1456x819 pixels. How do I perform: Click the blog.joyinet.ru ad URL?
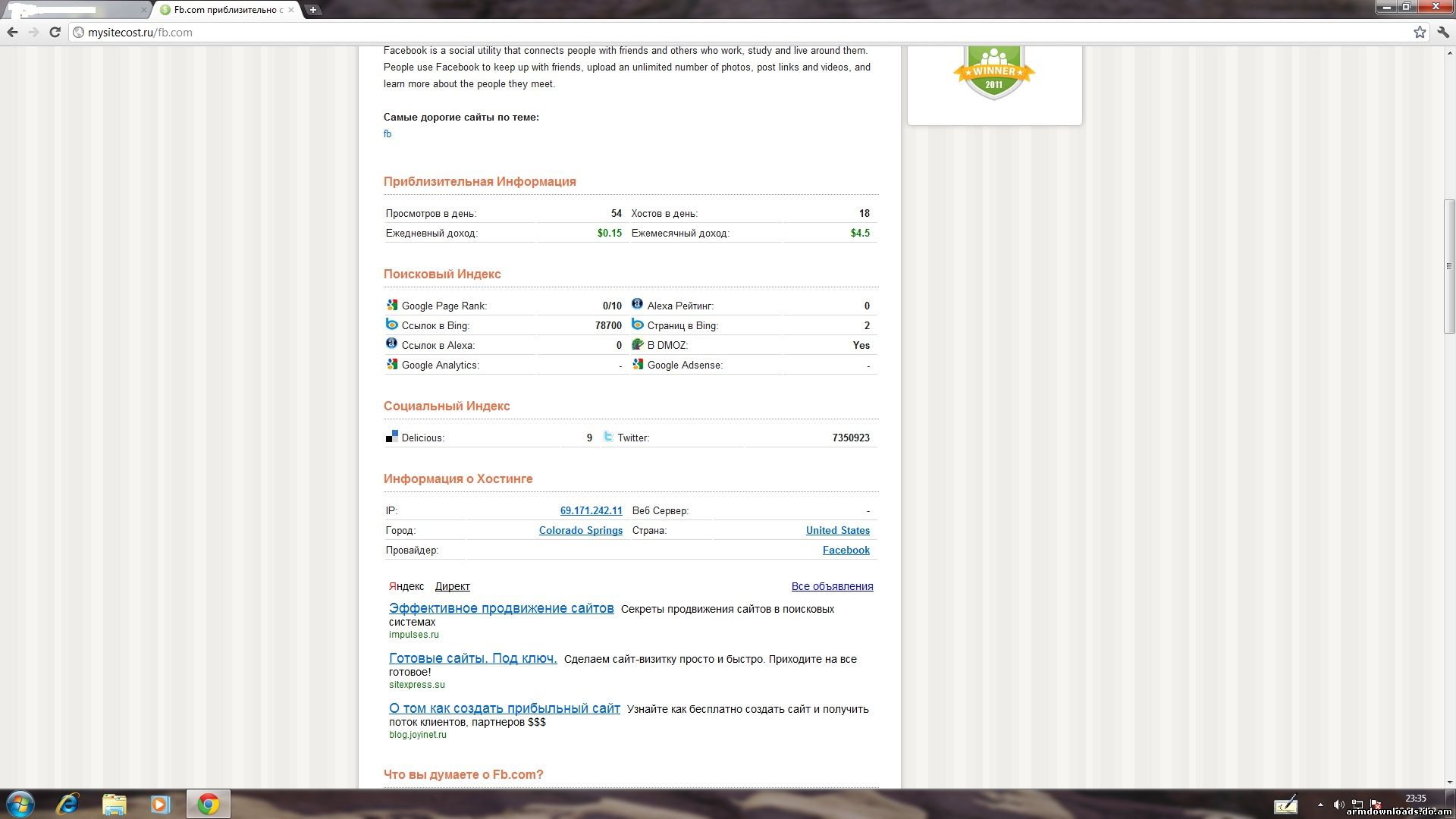pyautogui.click(x=418, y=735)
